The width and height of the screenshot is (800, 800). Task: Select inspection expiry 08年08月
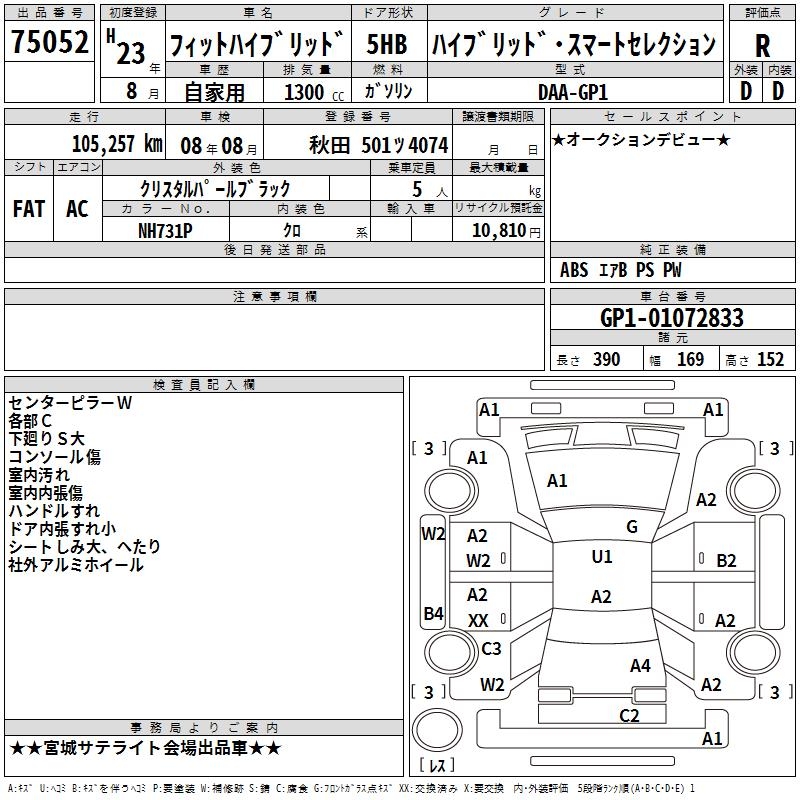point(219,146)
